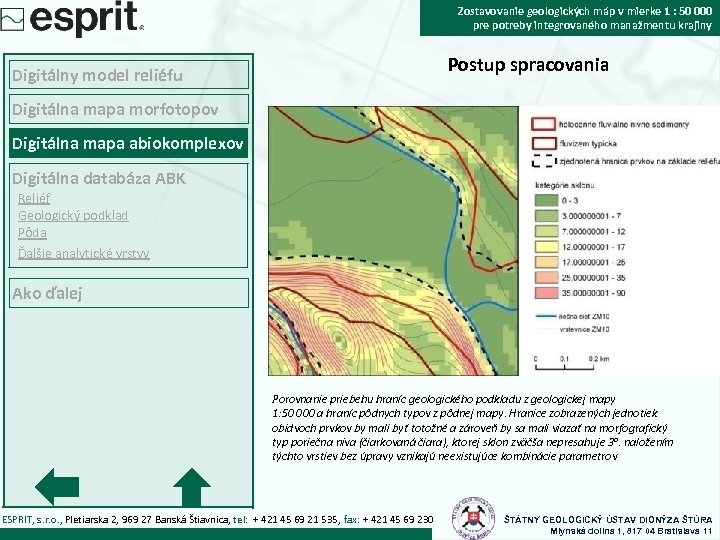Open Digitálna databáza ABK section
The image size is (720, 540).
click(x=99, y=178)
